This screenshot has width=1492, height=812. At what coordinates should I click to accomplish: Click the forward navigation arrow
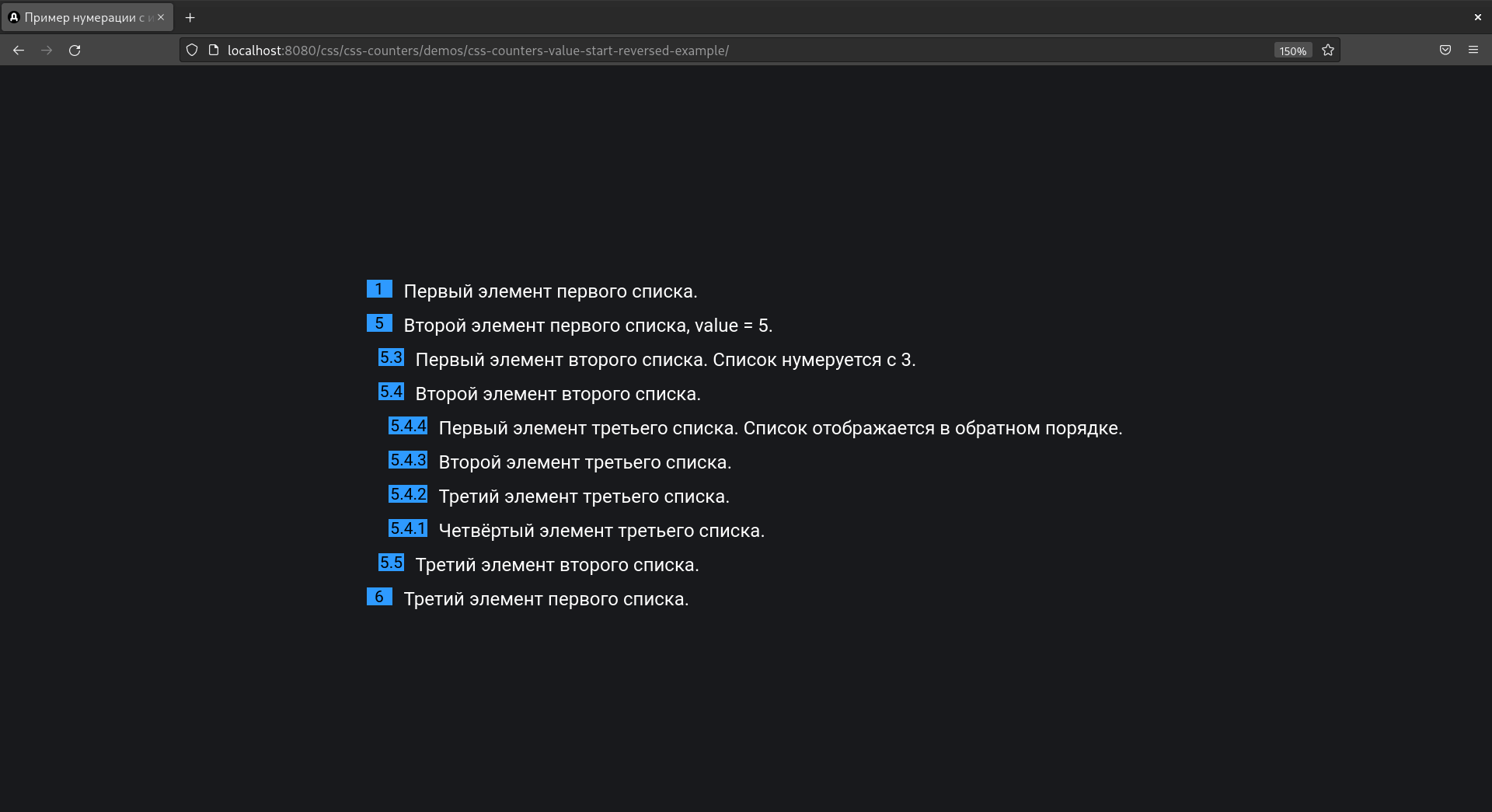[x=47, y=51]
